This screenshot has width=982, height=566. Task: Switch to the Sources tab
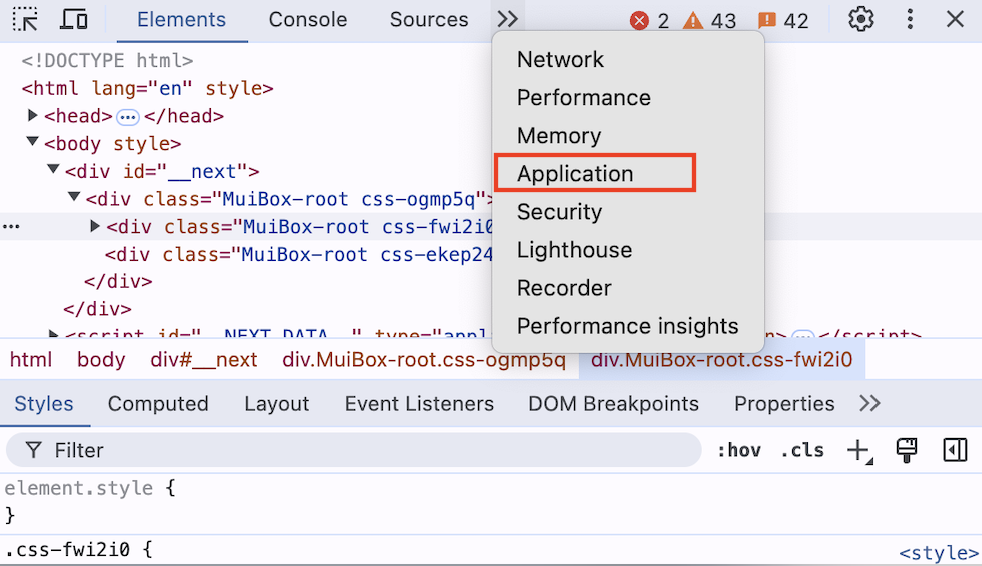(x=429, y=19)
